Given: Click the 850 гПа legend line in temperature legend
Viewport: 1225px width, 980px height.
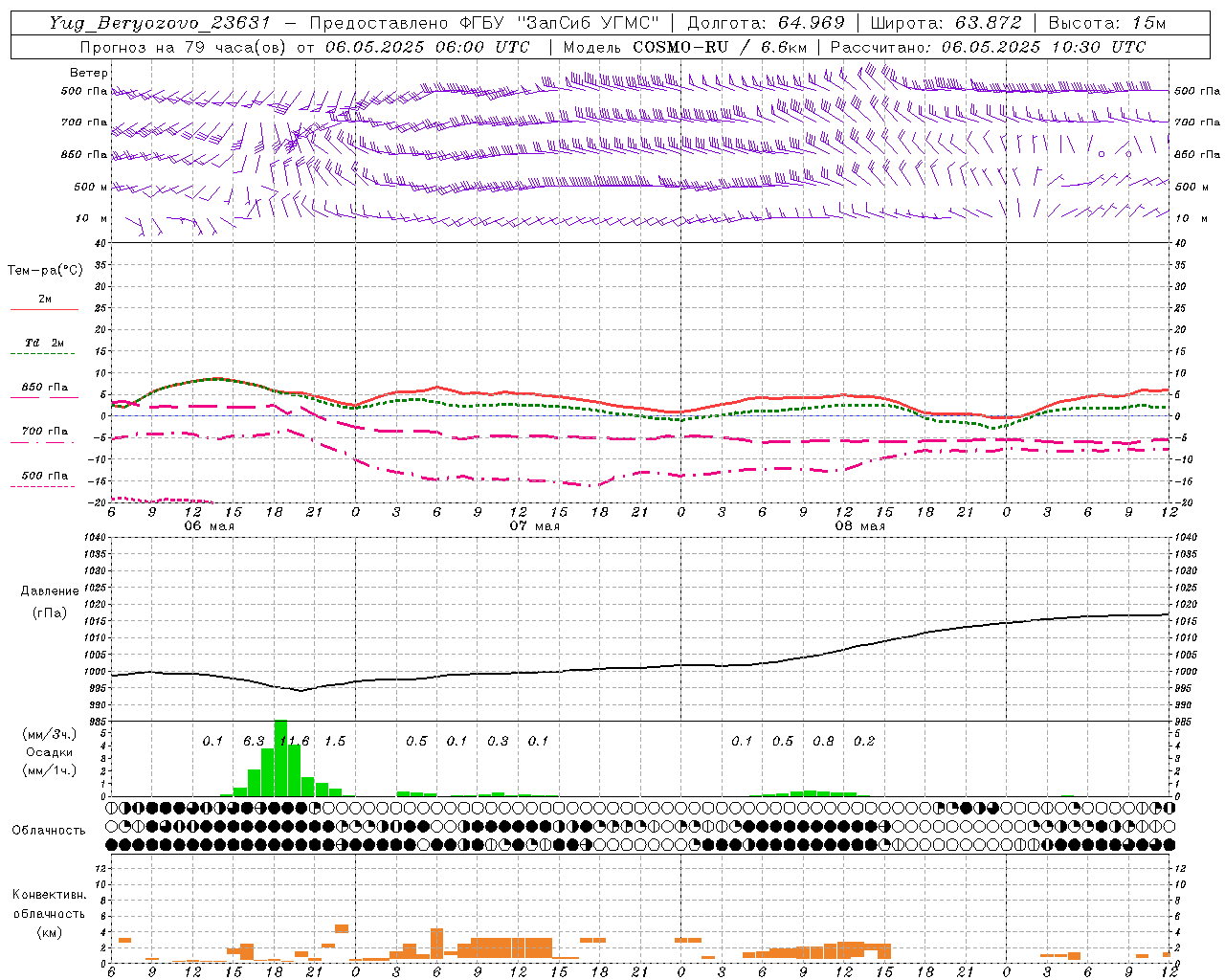Looking at the screenshot, I should tap(44, 397).
